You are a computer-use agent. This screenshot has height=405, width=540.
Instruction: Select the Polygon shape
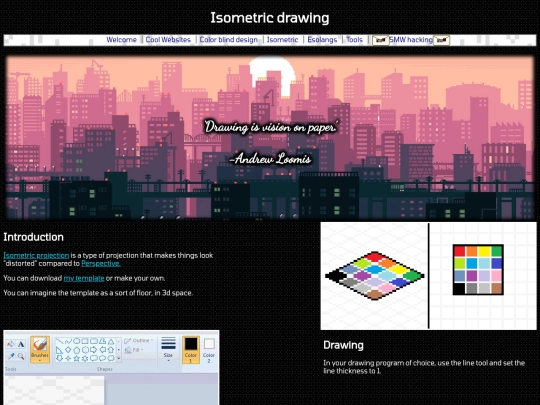(103, 341)
